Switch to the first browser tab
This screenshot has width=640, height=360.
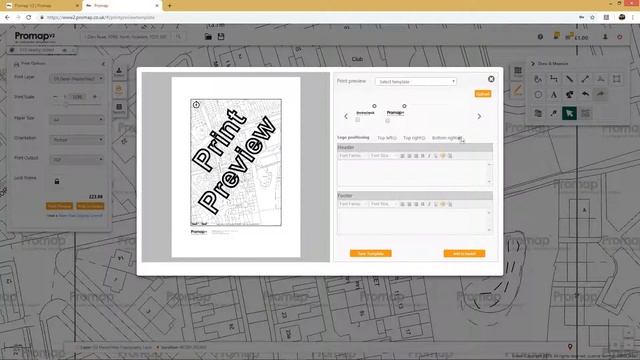pos(41,6)
